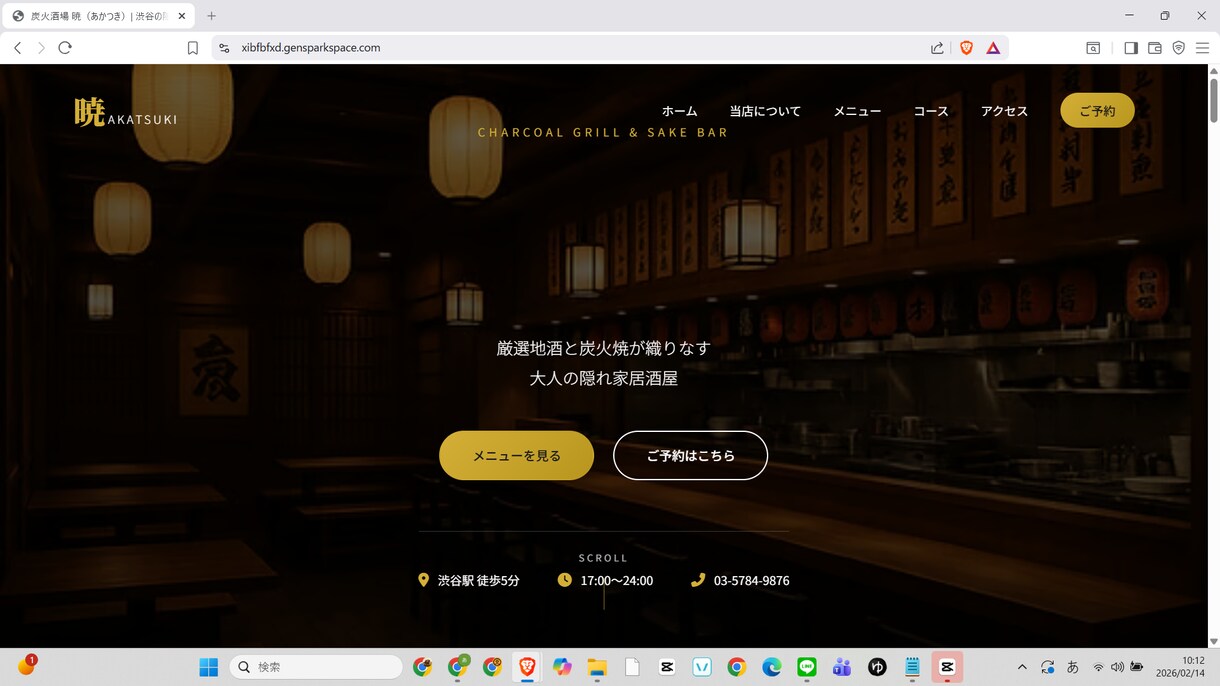Click the map pin location icon
Viewport: 1220px width, 686px height.
coord(423,580)
